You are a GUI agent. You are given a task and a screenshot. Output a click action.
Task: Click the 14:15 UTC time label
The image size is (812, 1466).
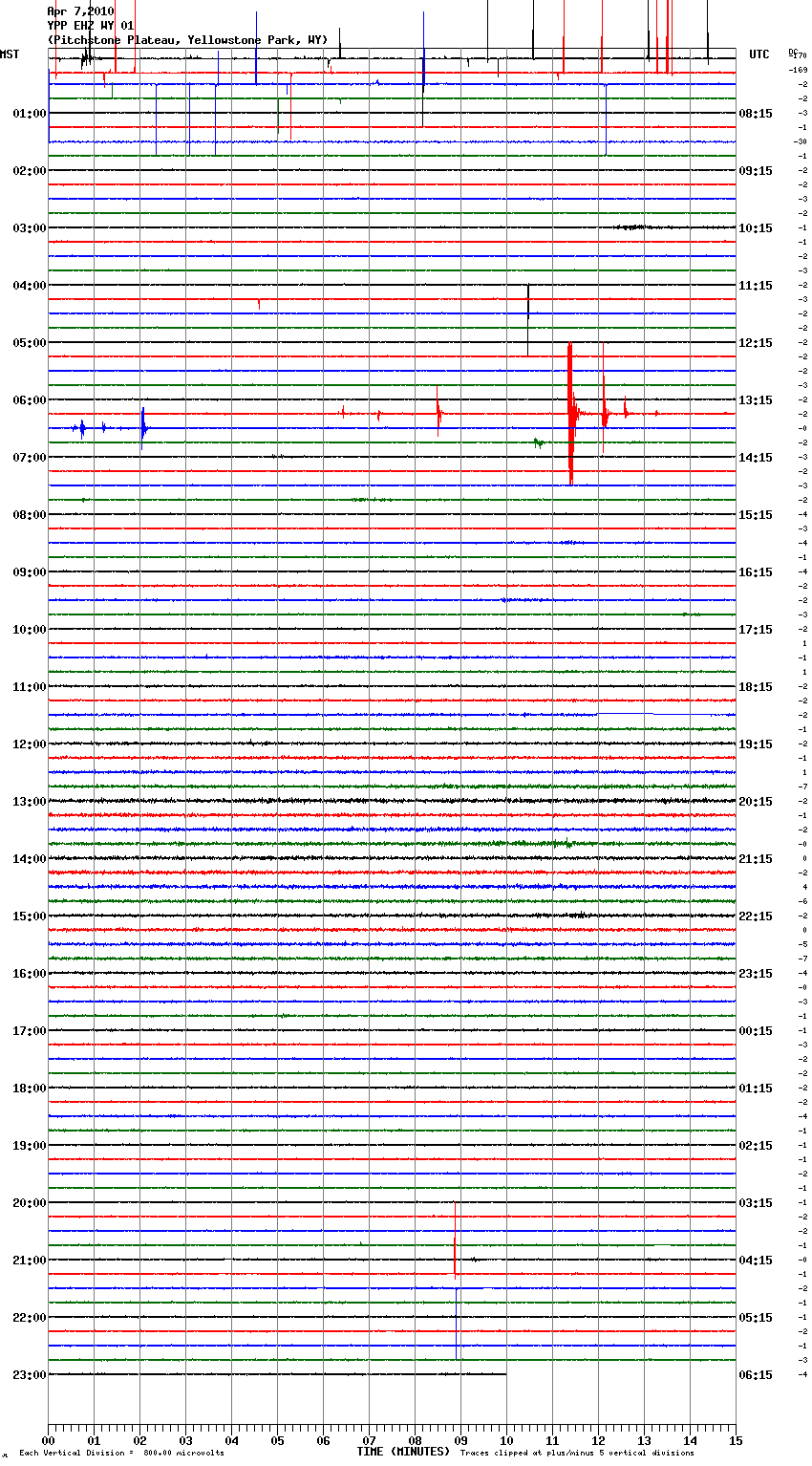coord(756,458)
